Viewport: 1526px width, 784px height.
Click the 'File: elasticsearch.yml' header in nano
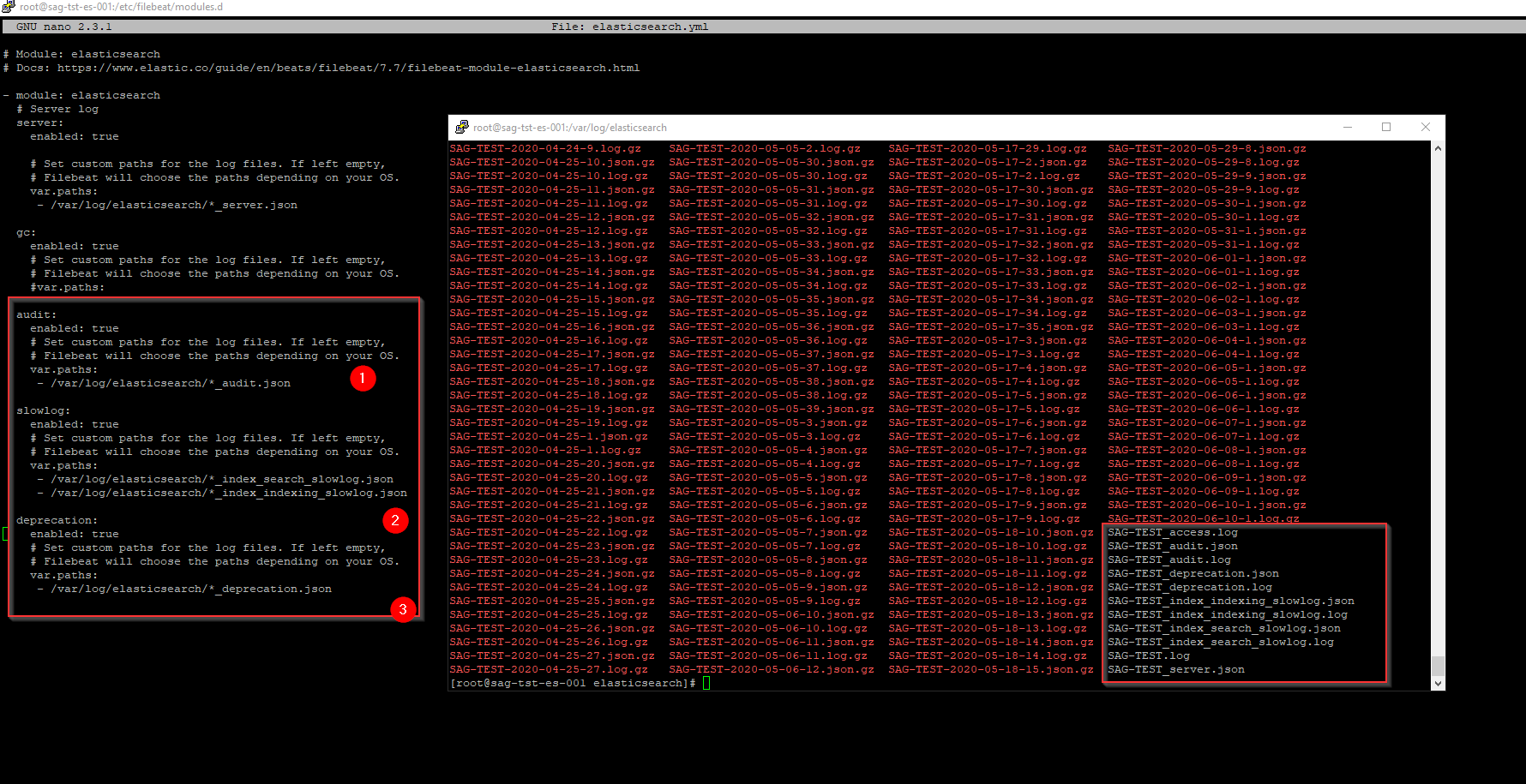(x=630, y=27)
